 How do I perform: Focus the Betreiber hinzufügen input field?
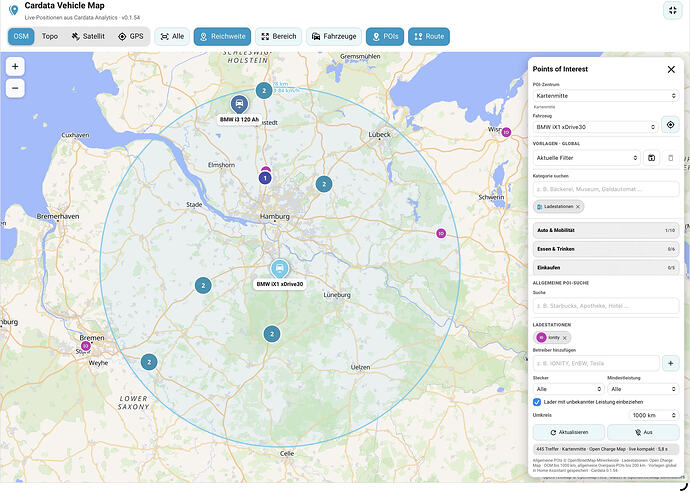click(596, 363)
